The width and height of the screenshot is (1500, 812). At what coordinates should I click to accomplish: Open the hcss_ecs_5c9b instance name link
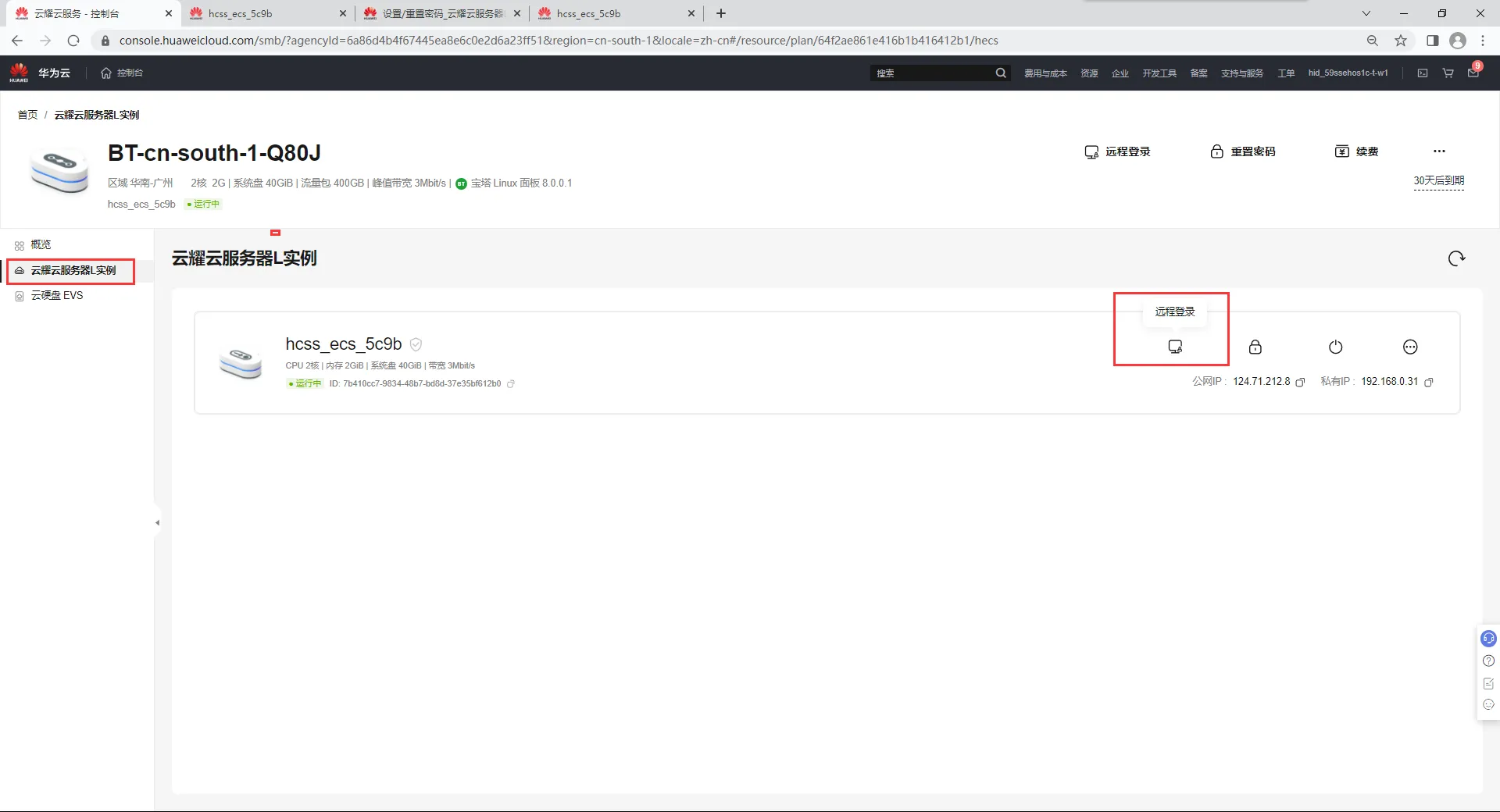point(344,344)
